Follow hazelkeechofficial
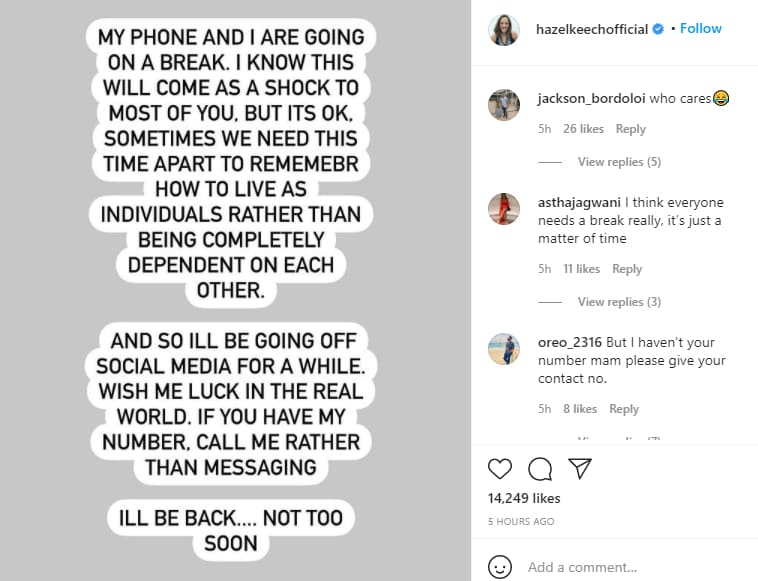The width and height of the screenshot is (758, 581). pos(700,29)
